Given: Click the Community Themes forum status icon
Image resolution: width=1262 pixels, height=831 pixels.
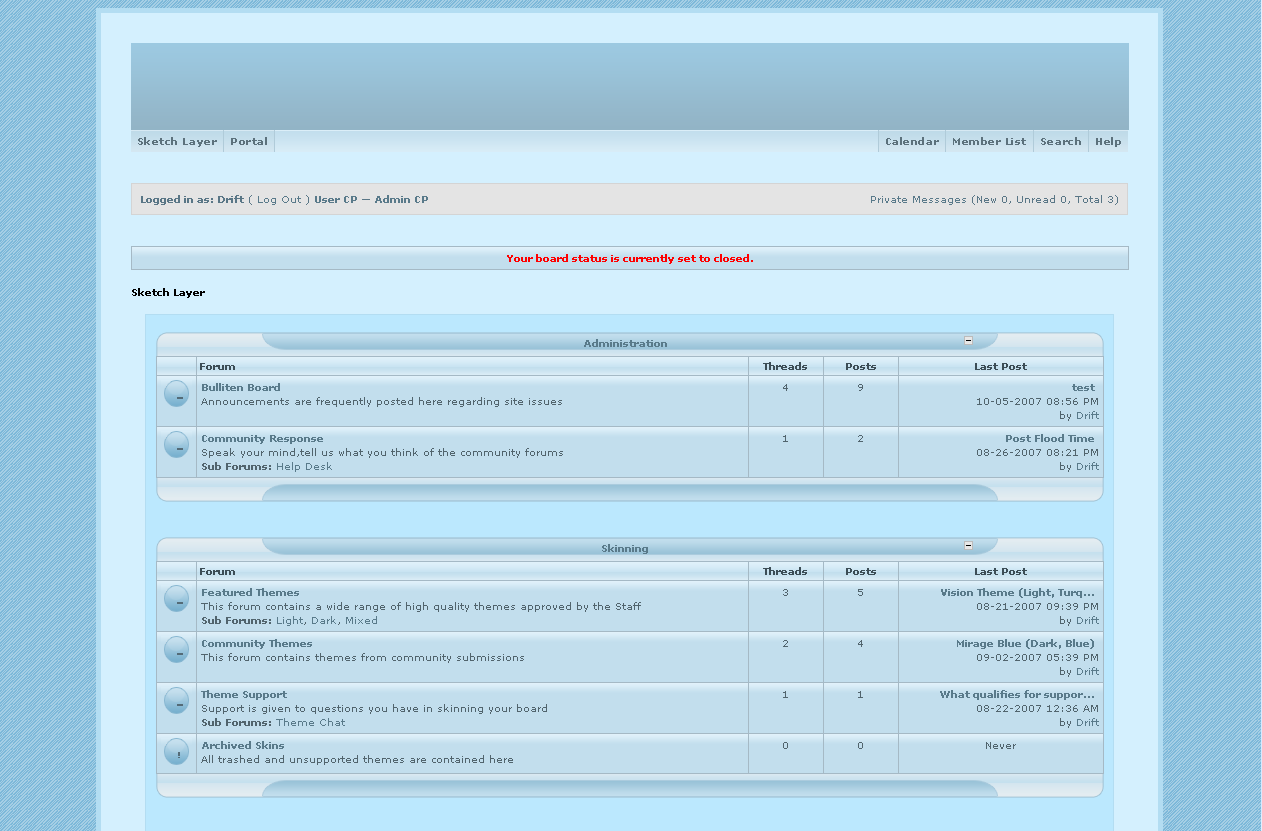Looking at the screenshot, I should coord(177,650).
